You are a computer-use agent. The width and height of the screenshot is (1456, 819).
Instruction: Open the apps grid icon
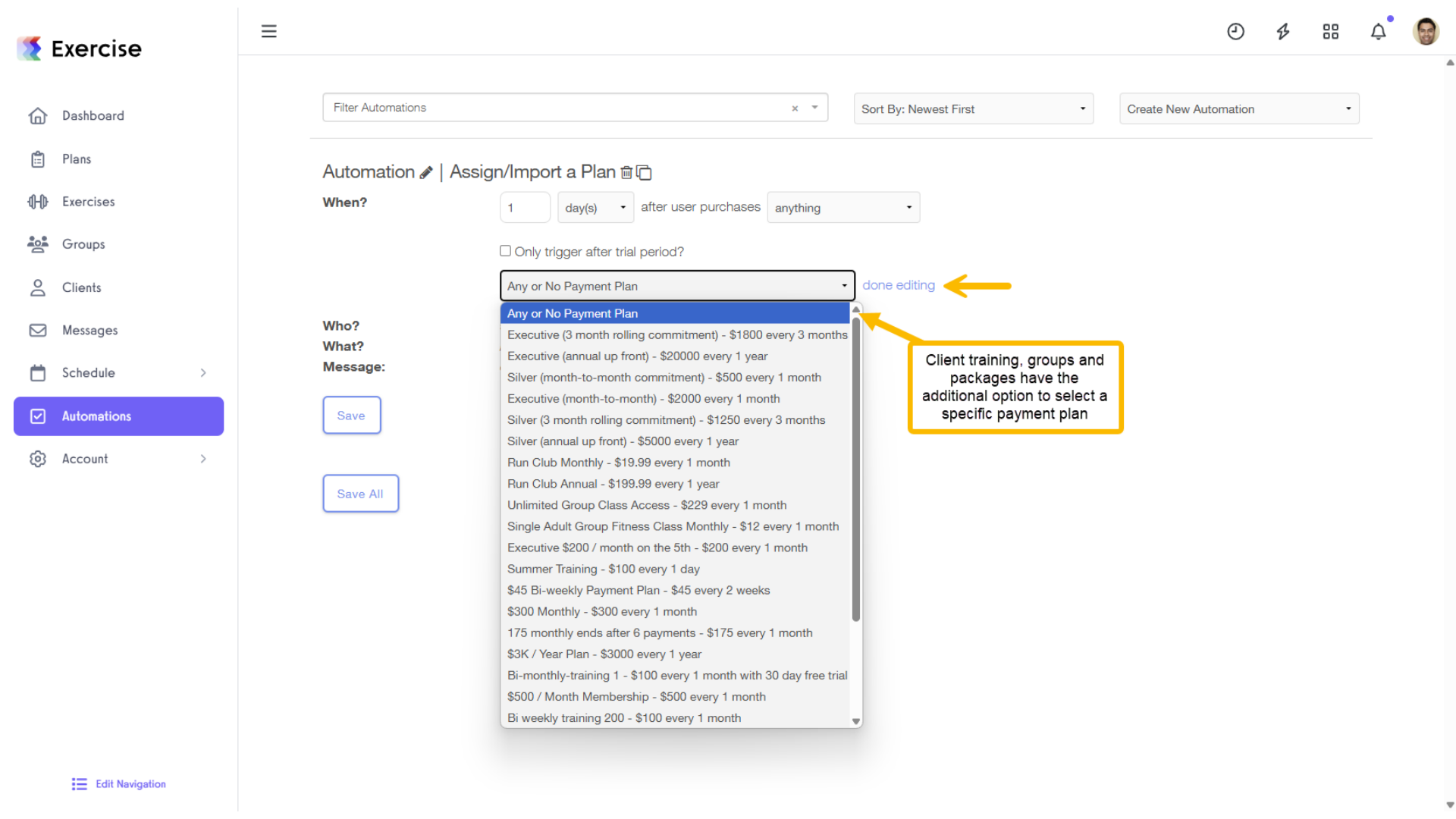pos(1330,31)
